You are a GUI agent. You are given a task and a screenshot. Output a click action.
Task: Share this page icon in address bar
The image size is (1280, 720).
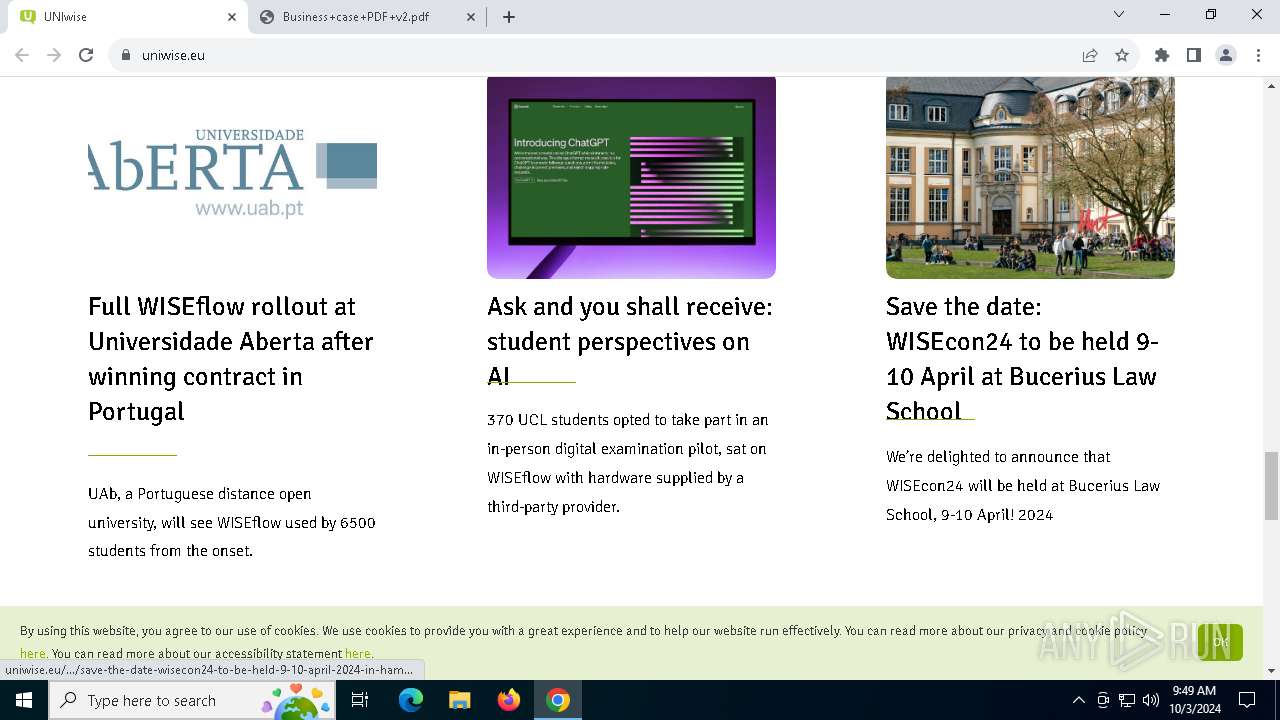[1090, 55]
